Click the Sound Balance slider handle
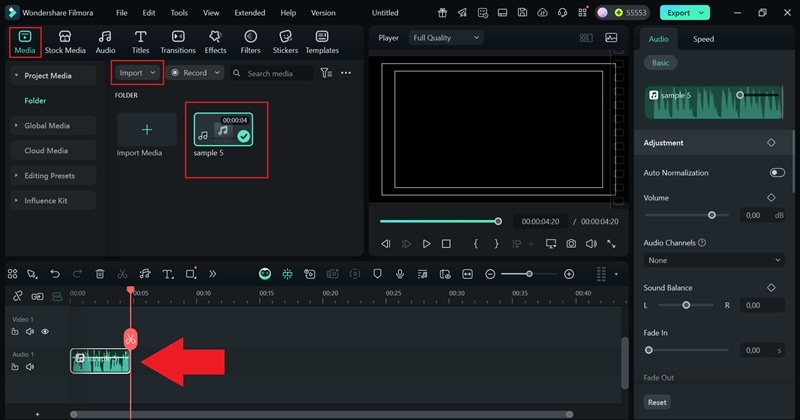800x420 pixels. 686,305
